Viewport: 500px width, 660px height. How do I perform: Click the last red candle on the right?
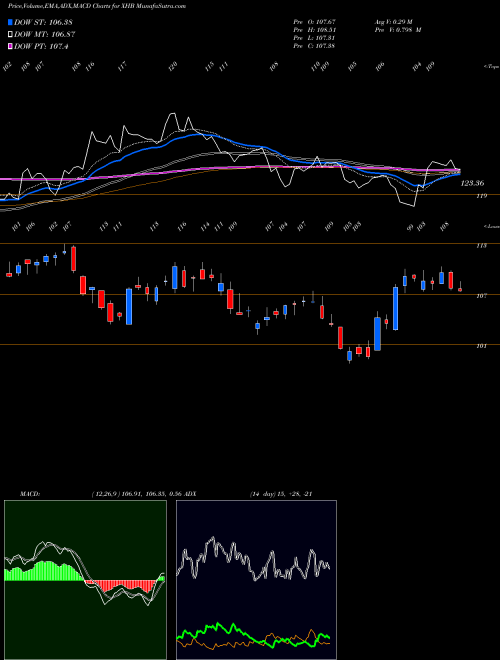pos(460,289)
